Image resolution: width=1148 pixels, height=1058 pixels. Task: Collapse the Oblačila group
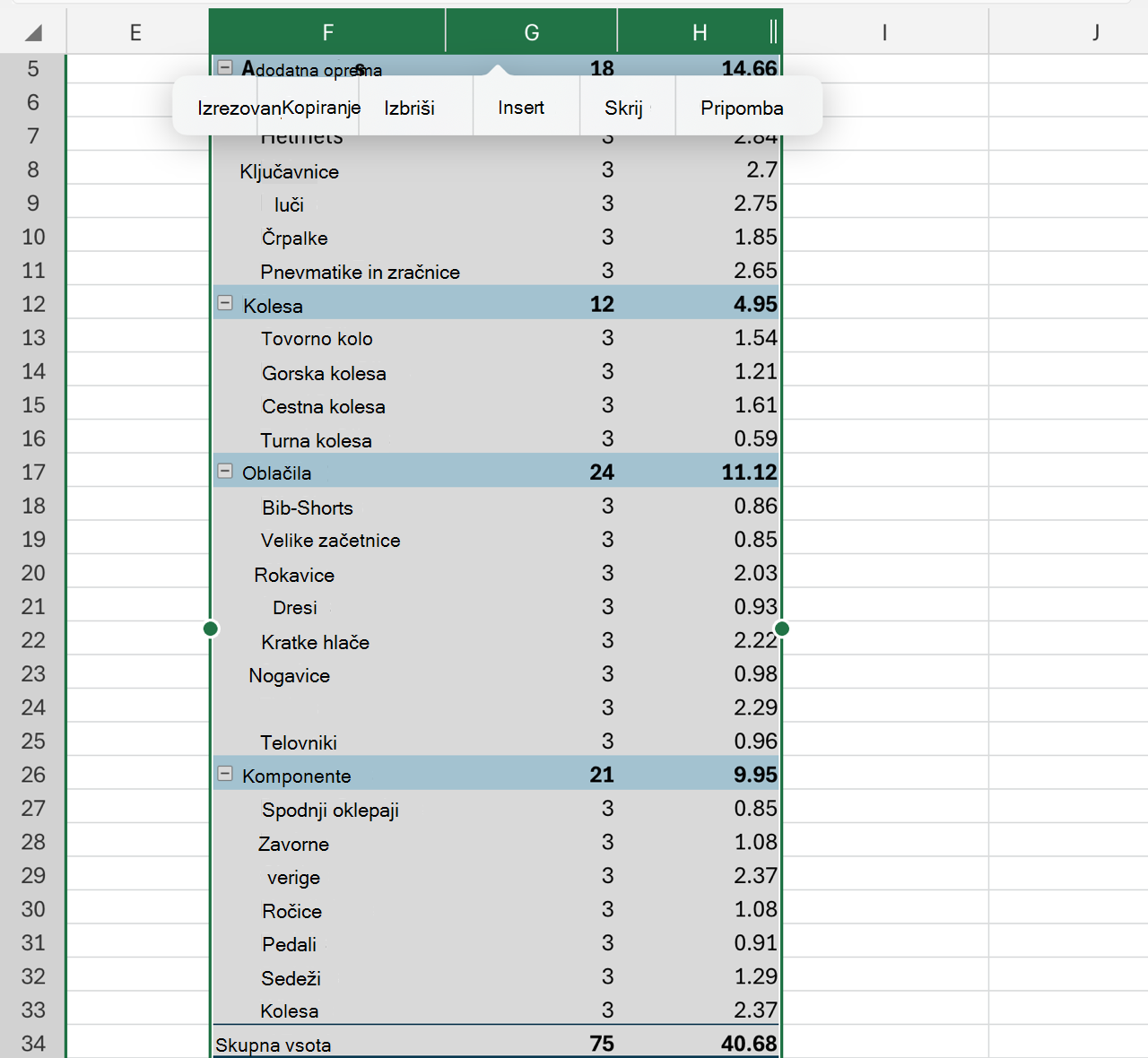225,471
